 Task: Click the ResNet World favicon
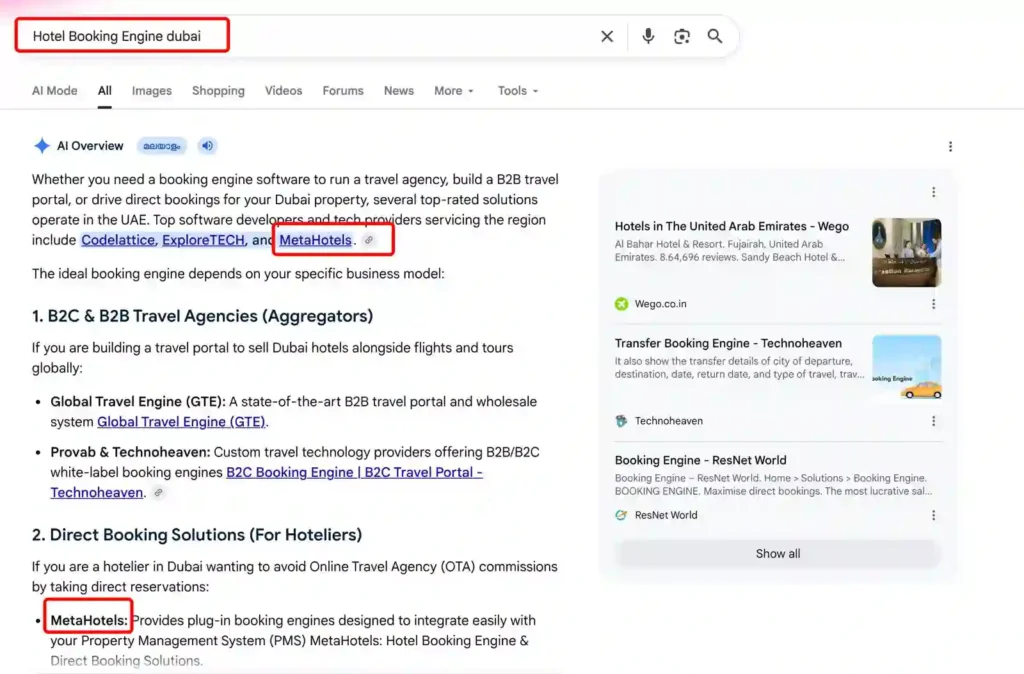coord(621,515)
